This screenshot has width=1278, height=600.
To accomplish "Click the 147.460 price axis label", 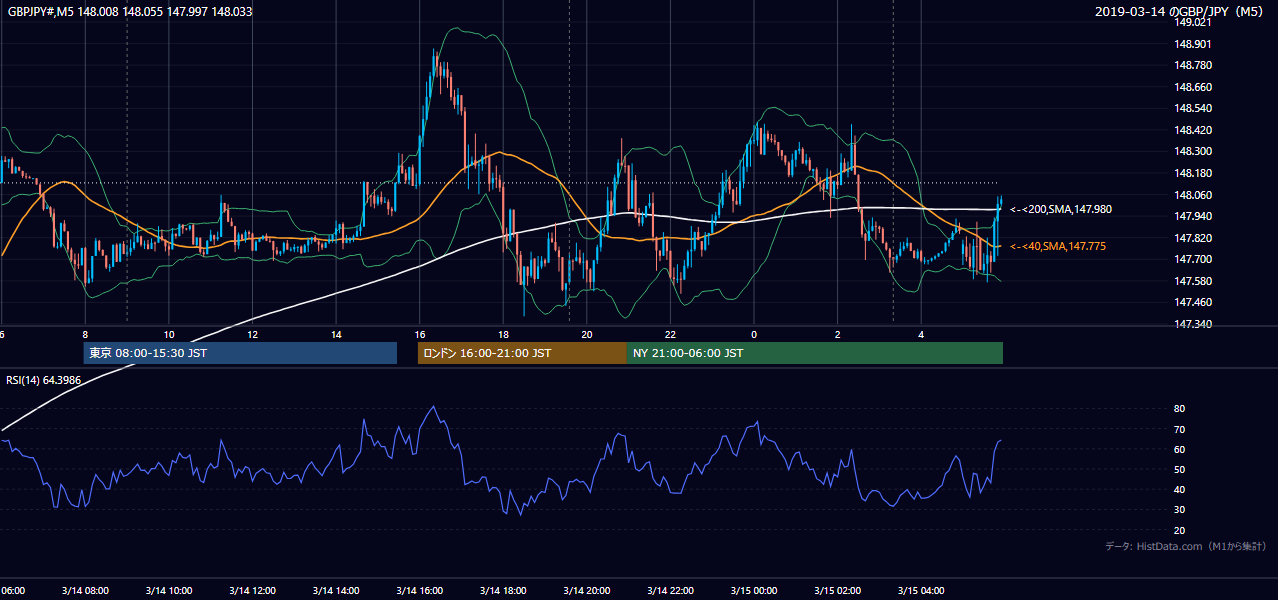I will tap(1194, 302).
